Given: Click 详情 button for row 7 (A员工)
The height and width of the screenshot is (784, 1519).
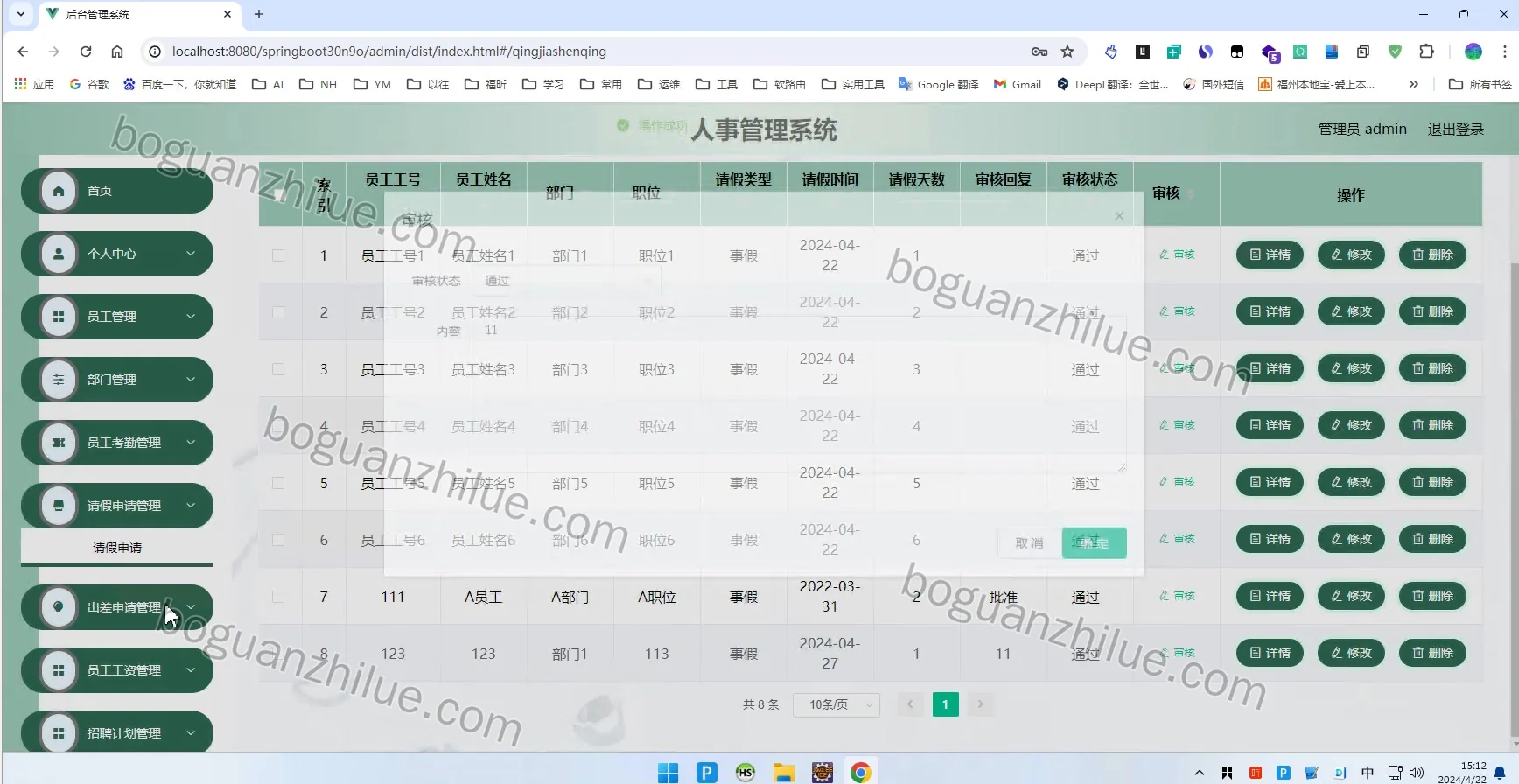Looking at the screenshot, I should coord(1270,596).
